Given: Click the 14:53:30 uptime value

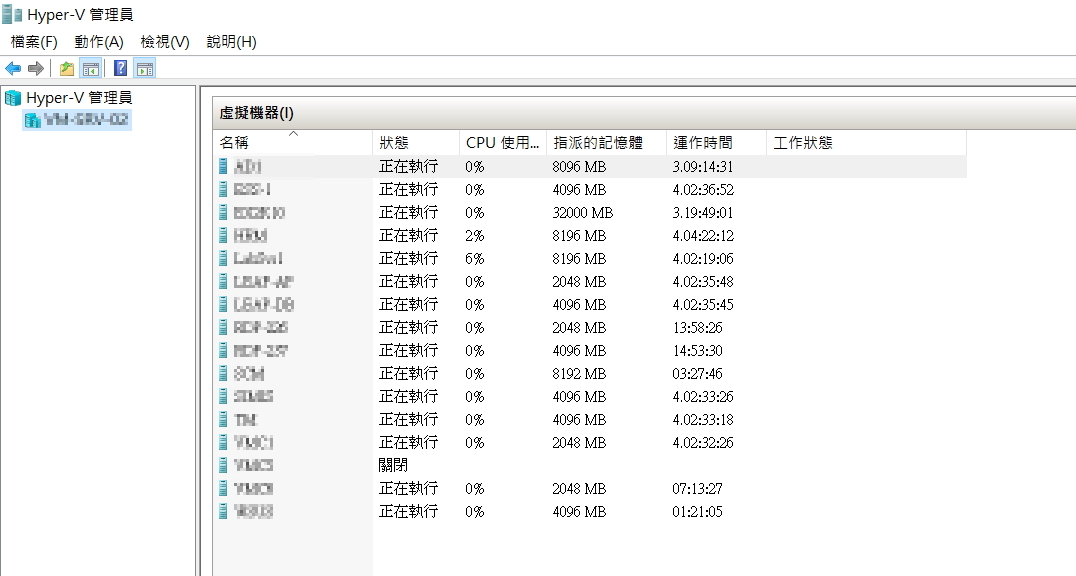Looking at the screenshot, I should (697, 351).
